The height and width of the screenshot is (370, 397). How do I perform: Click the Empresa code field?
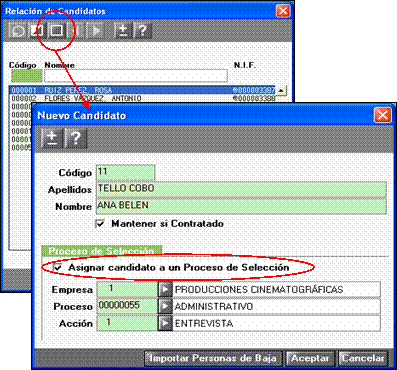127,289
